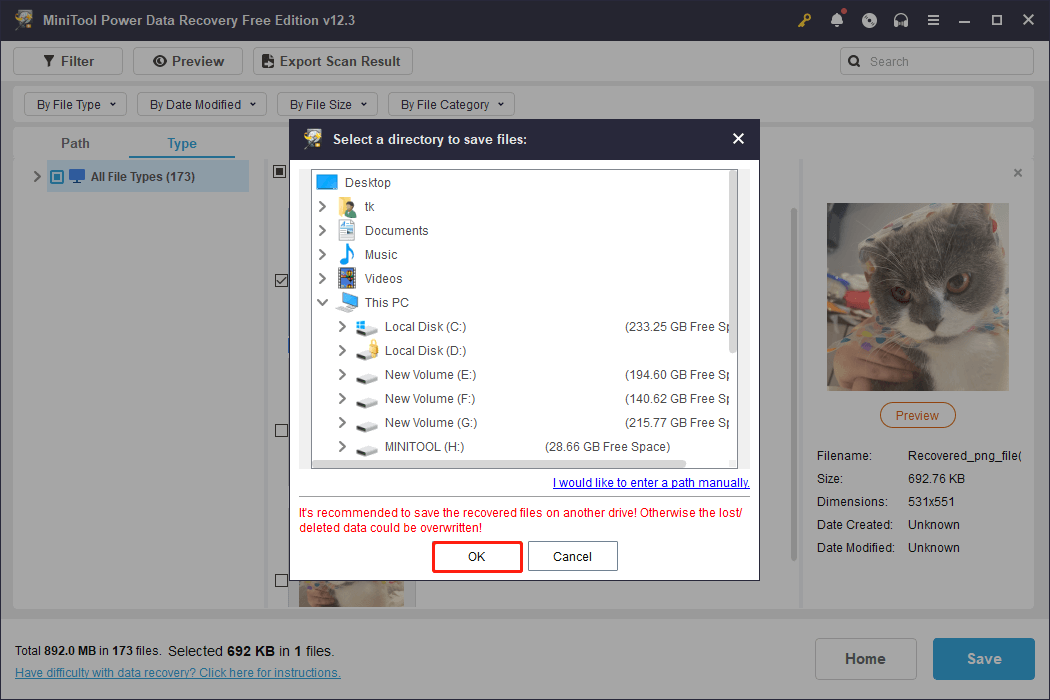The image size is (1050, 700).
Task: Expand the Videos folder
Action: click(322, 279)
